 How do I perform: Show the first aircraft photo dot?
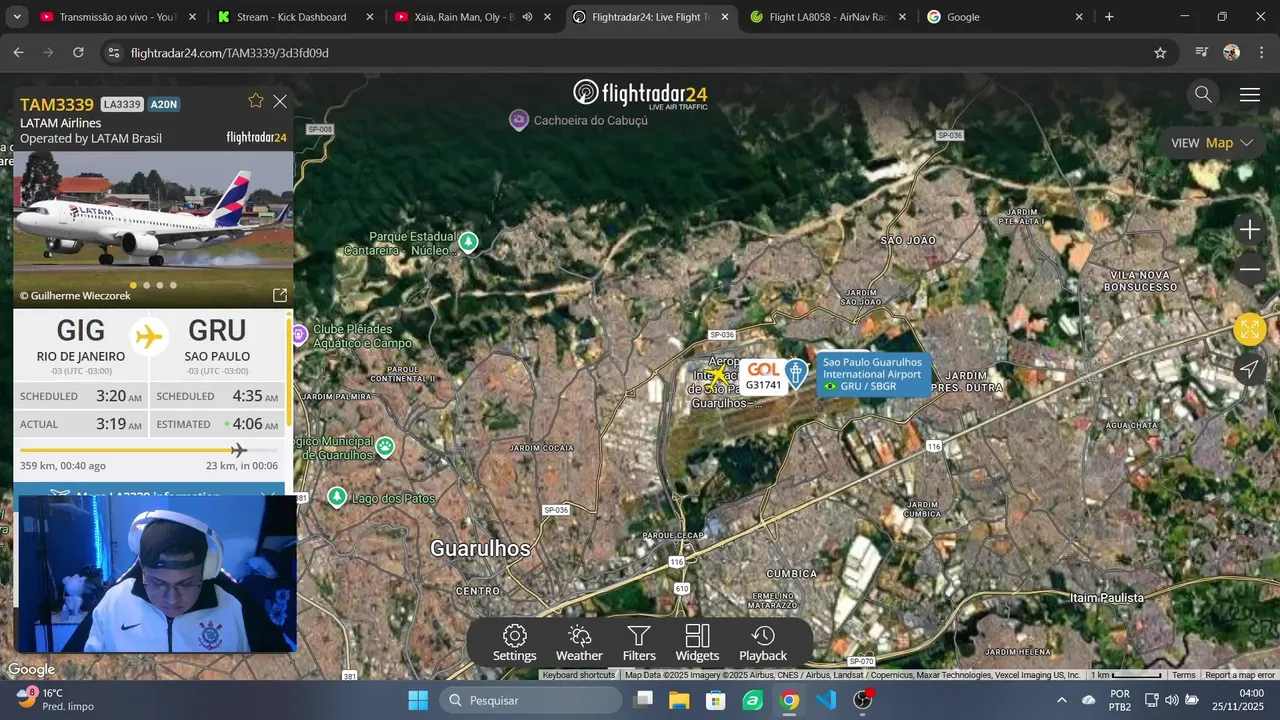coord(132,285)
